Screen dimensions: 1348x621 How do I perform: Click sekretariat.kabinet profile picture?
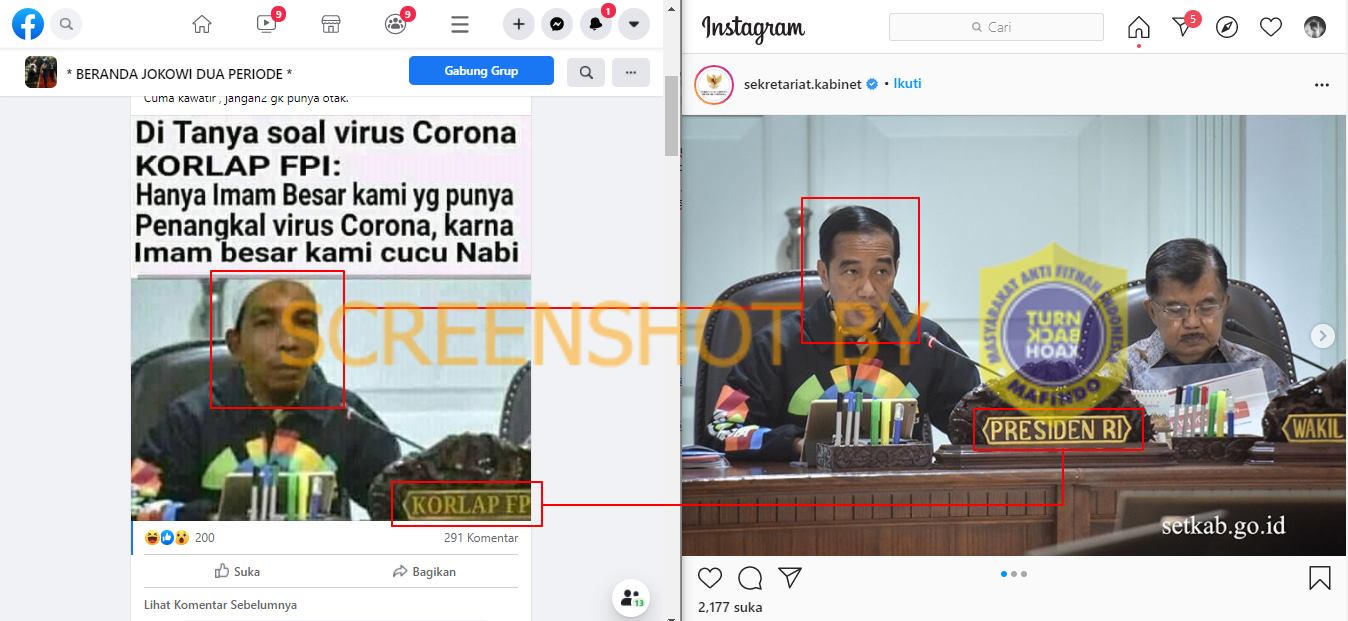pyautogui.click(x=714, y=84)
